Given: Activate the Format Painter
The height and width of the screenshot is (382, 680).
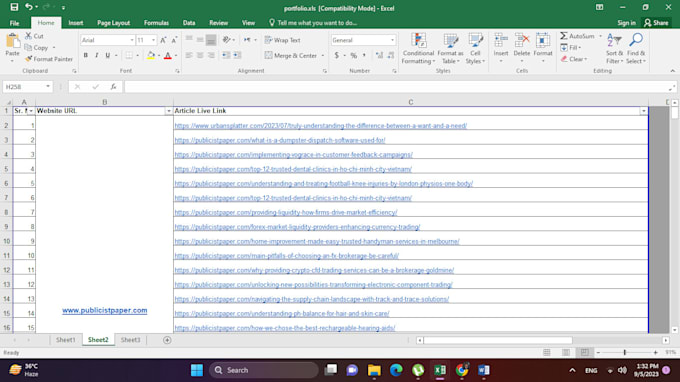Looking at the screenshot, I should (49, 59).
